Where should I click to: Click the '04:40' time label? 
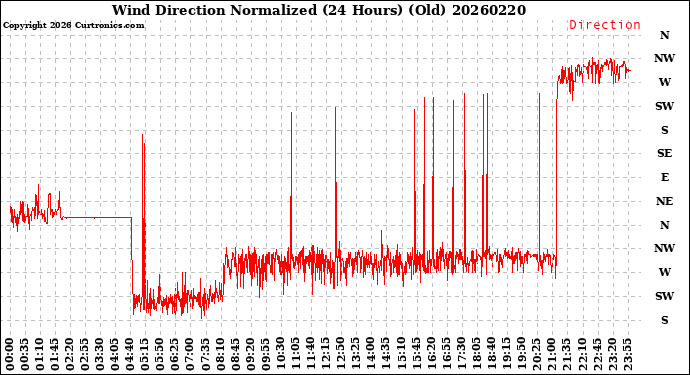pyautogui.click(x=130, y=355)
